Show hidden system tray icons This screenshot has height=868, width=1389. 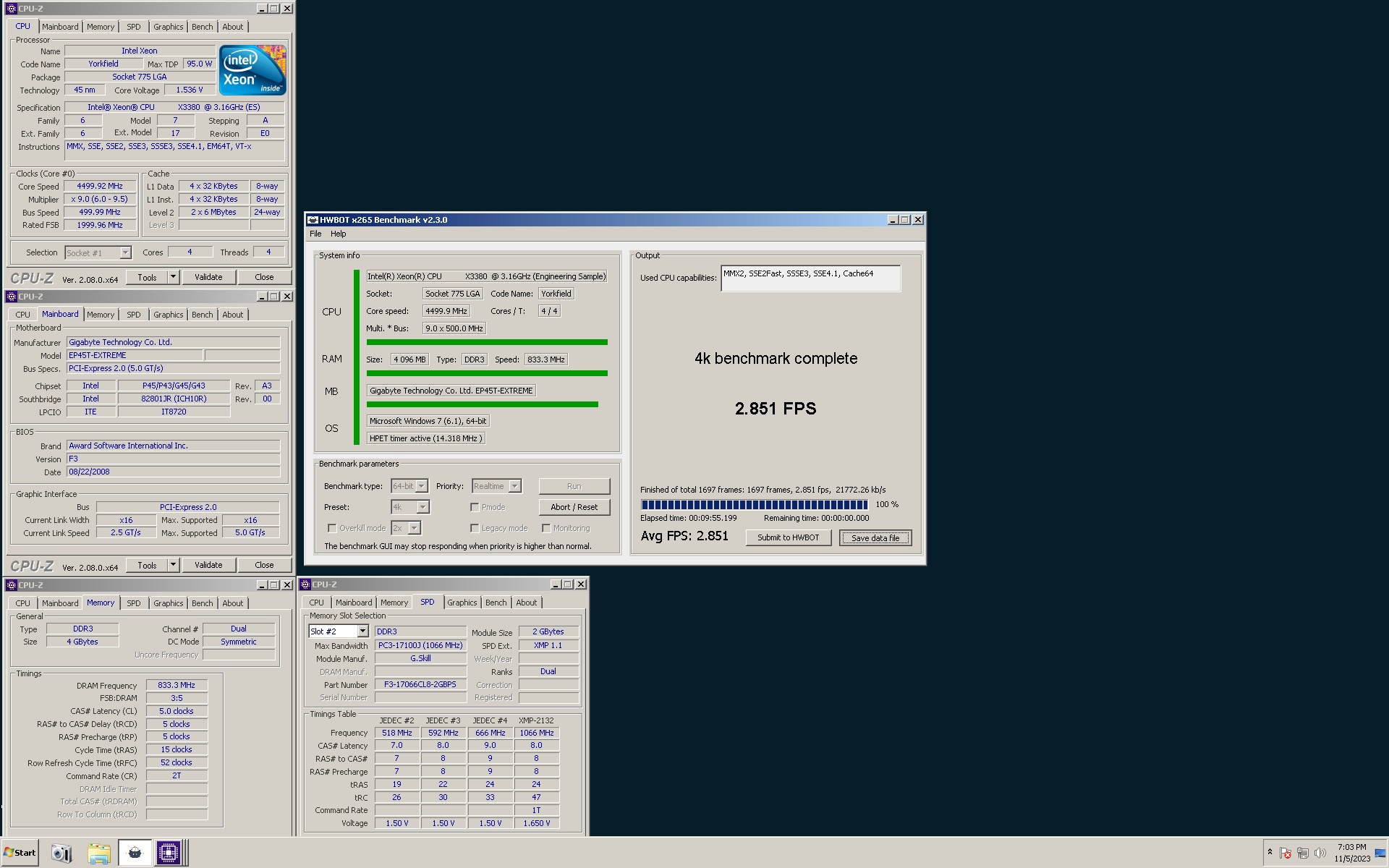(x=1270, y=853)
